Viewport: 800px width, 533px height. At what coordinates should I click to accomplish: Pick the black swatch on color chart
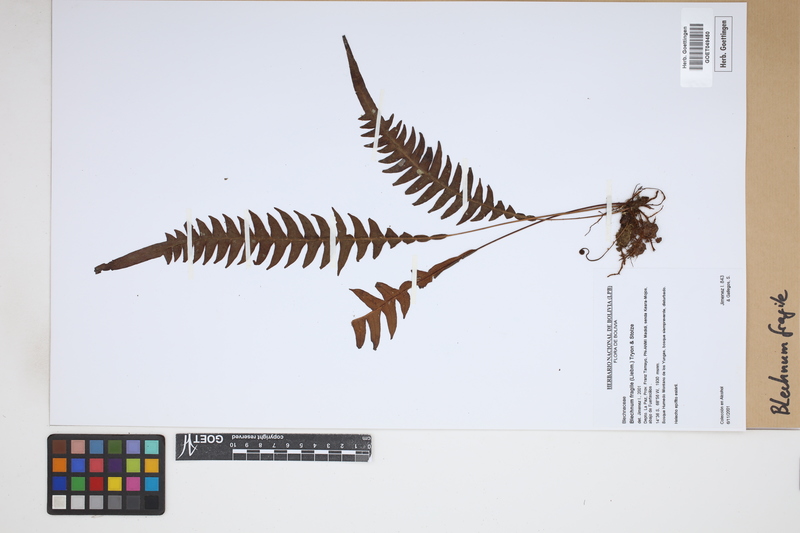[151, 502]
